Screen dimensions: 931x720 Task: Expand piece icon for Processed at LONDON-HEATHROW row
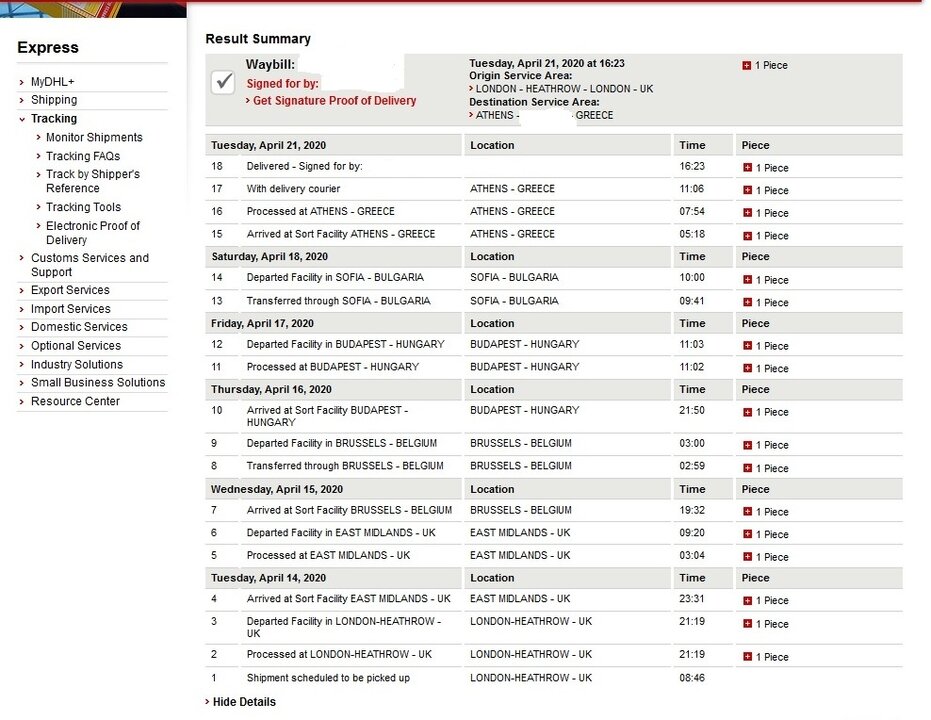(748, 656)
